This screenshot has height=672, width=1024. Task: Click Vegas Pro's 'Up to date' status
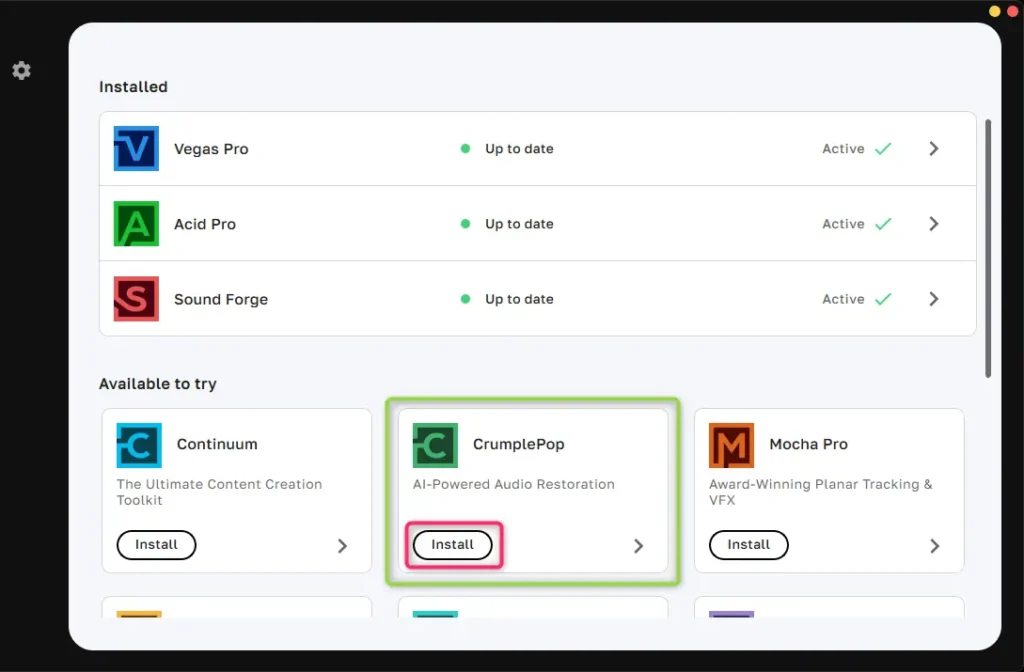click(x=519, y=149)
